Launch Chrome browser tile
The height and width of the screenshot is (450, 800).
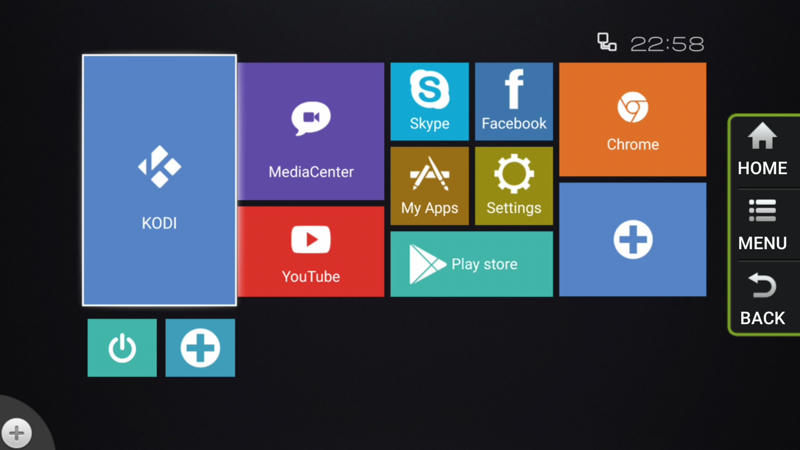coord(633,120)
